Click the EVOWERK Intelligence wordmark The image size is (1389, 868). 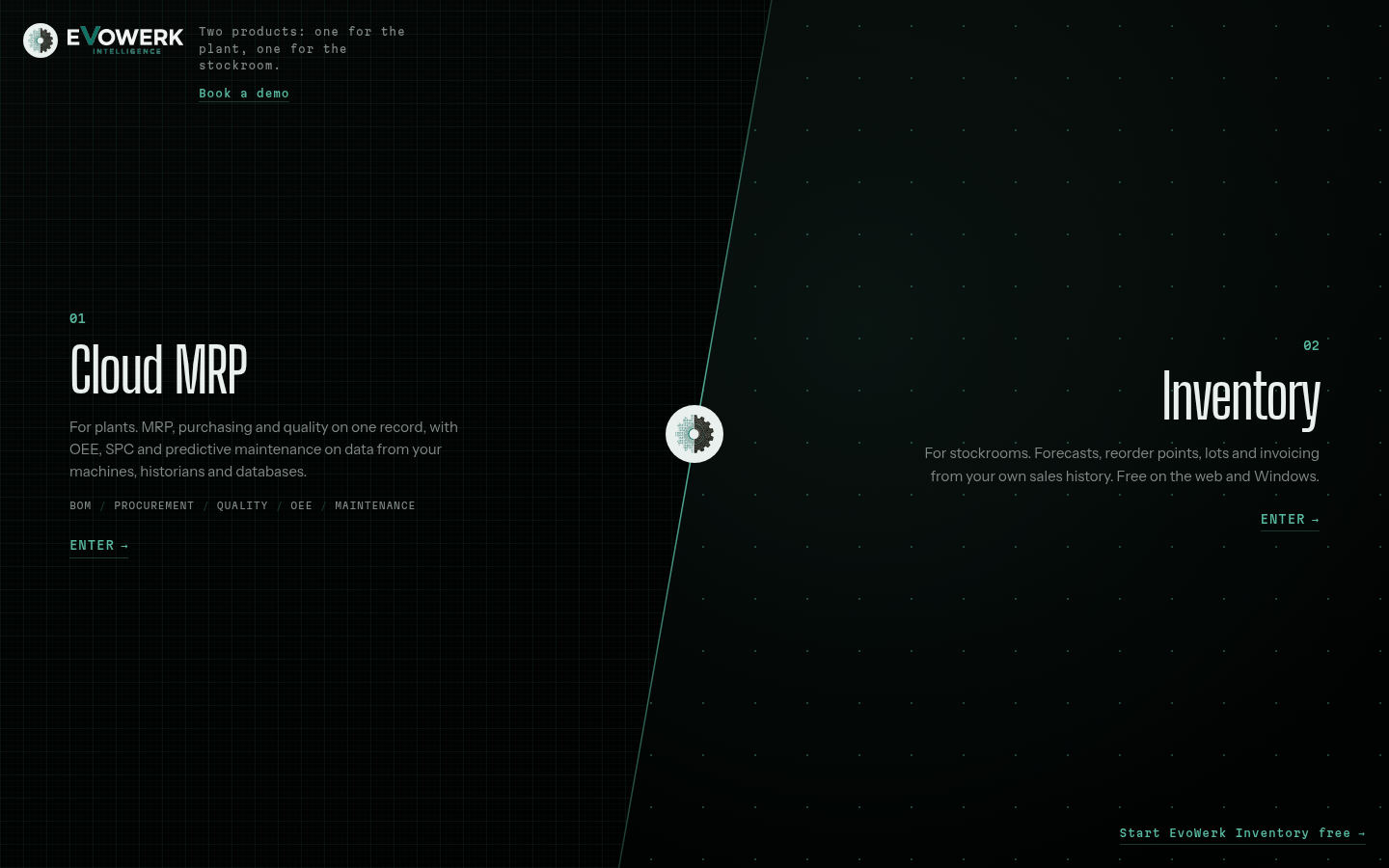124,41
